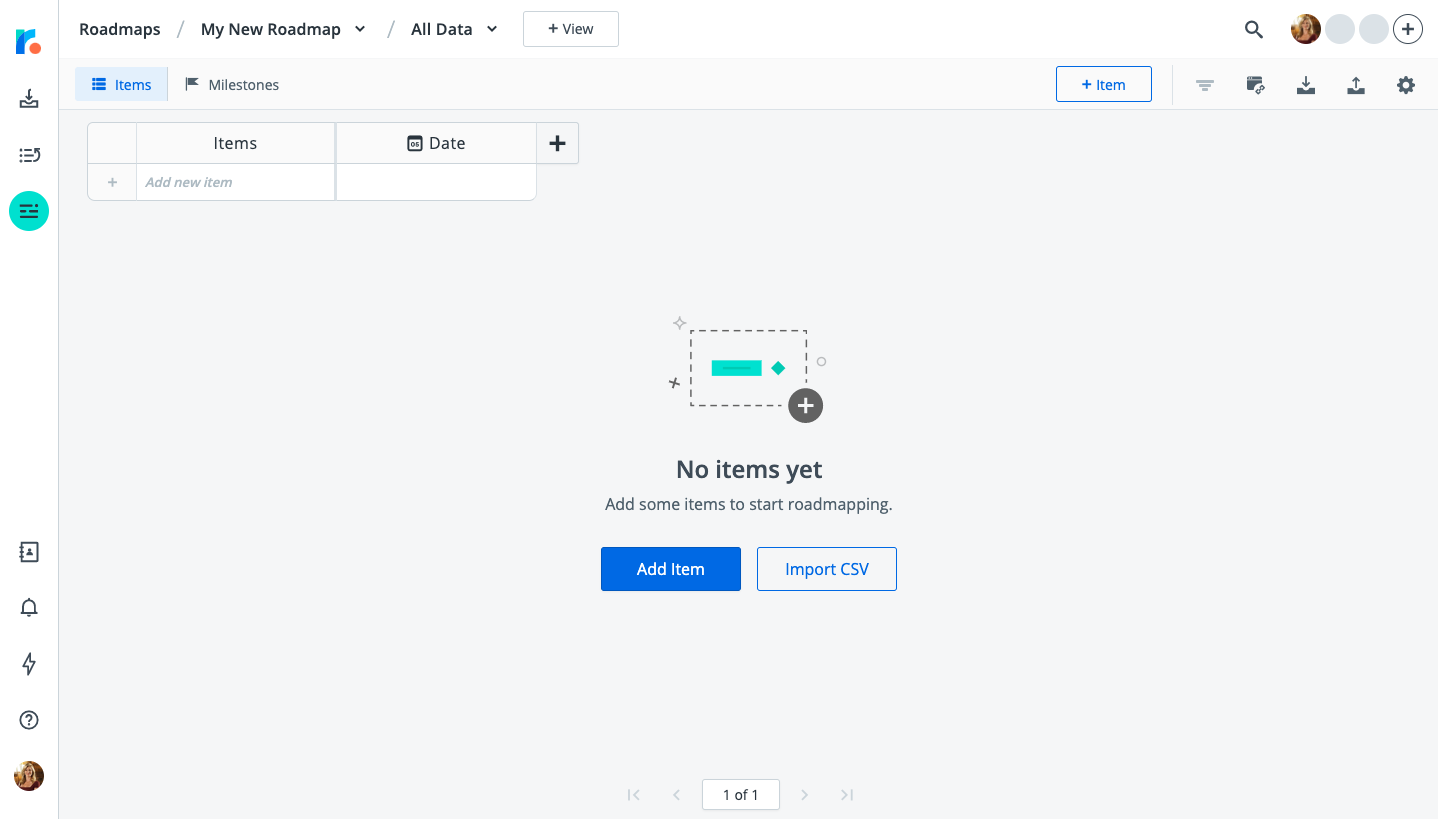Go to first page arrow
Screen dimensions: 1438x819
633,795
